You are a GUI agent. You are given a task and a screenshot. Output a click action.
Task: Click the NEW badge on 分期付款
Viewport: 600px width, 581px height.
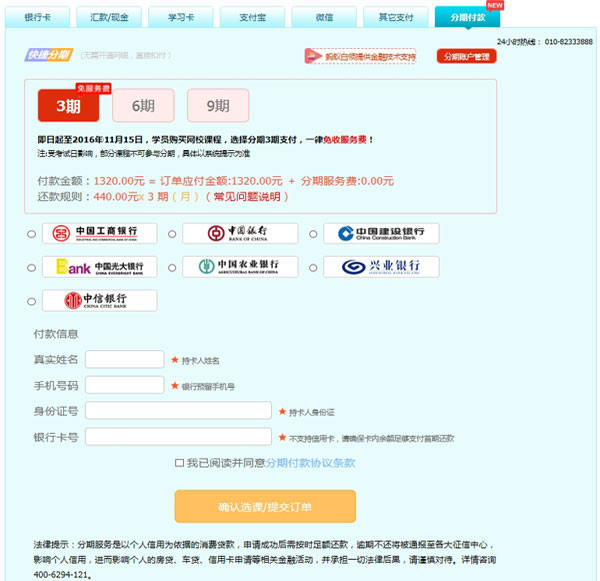pyautogui.click(x=495, y=5)
